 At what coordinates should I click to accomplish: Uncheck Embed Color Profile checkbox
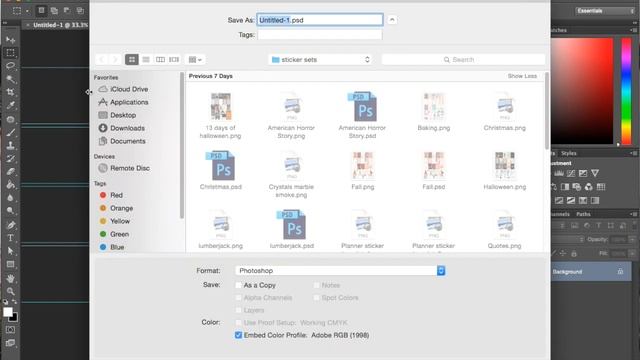point(238,335)
